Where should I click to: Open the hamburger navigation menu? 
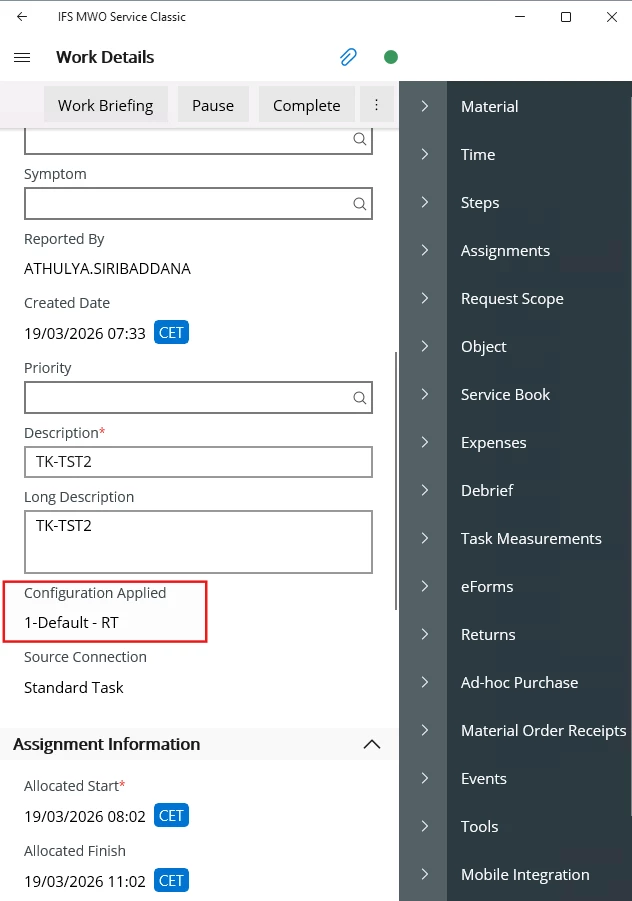tap(22, 58)
